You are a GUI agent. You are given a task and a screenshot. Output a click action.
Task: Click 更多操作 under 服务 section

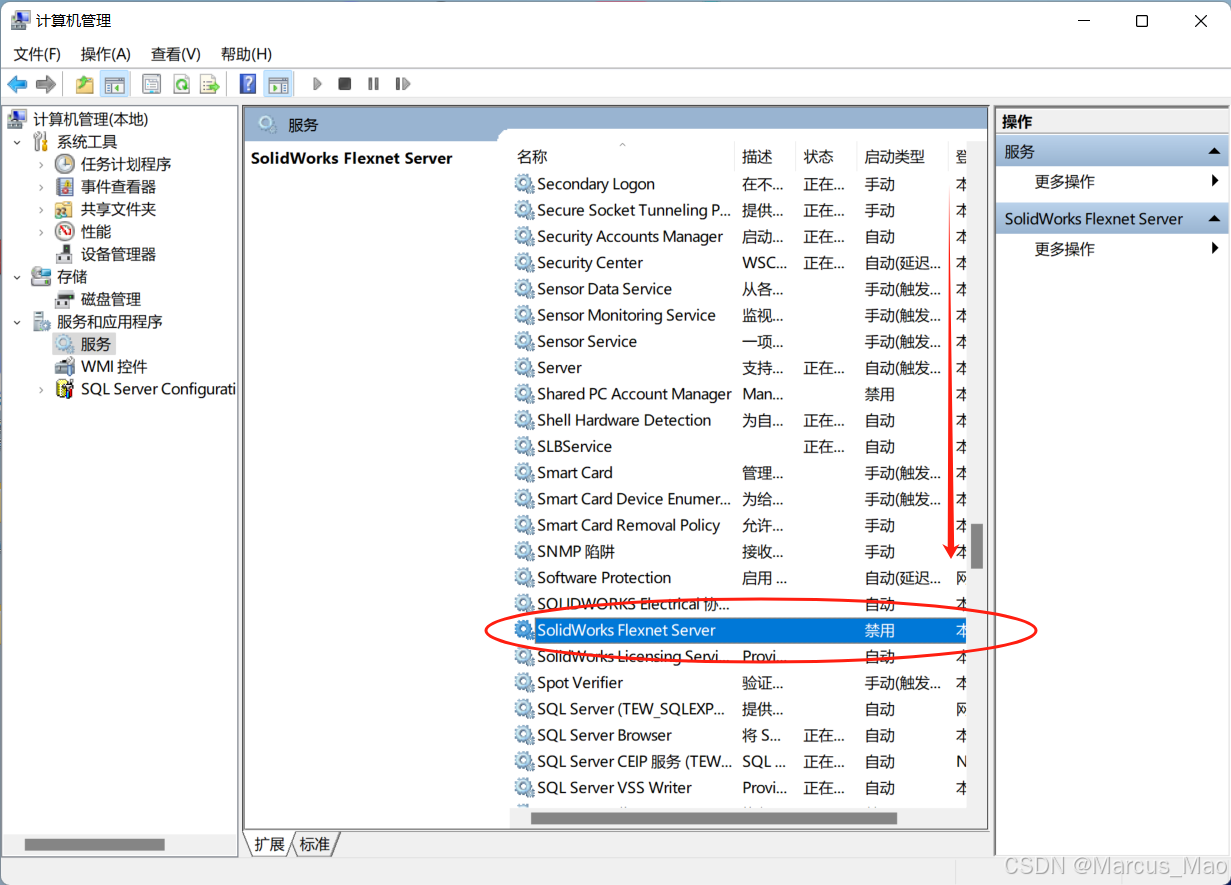(x=1064, y=182)
